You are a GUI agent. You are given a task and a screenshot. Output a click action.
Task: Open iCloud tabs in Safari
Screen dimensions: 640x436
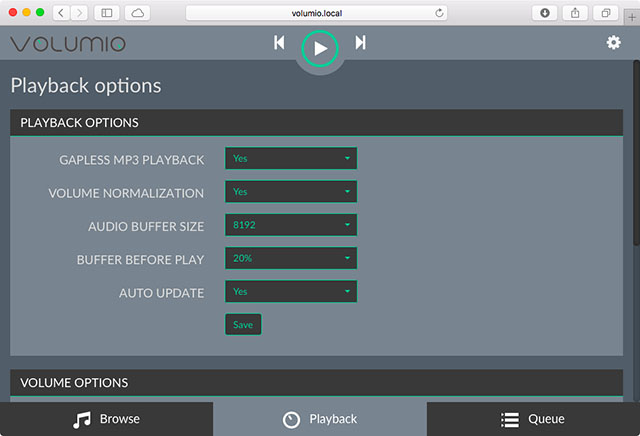coord(136,13)
